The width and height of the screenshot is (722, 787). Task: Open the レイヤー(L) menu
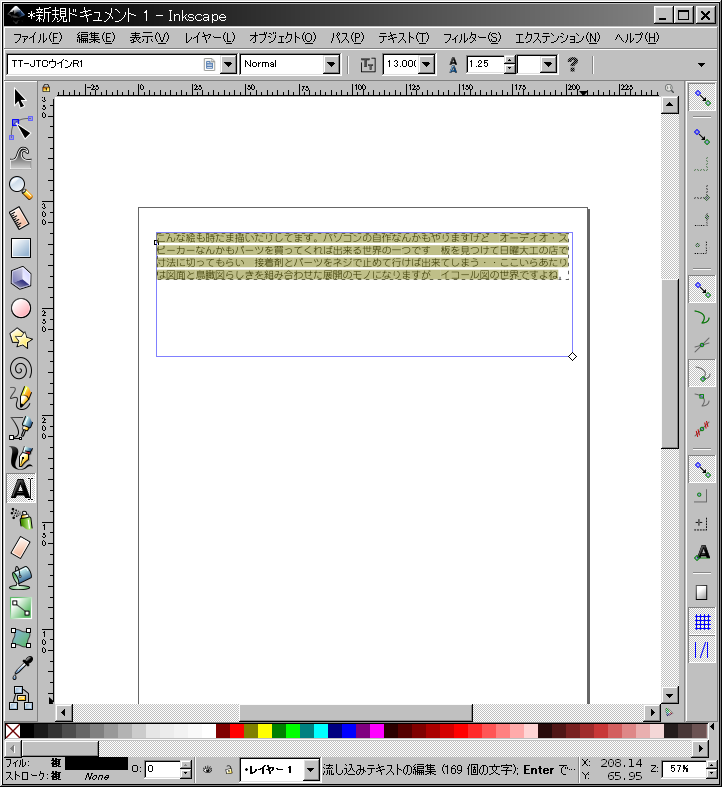tap(209, 38)
